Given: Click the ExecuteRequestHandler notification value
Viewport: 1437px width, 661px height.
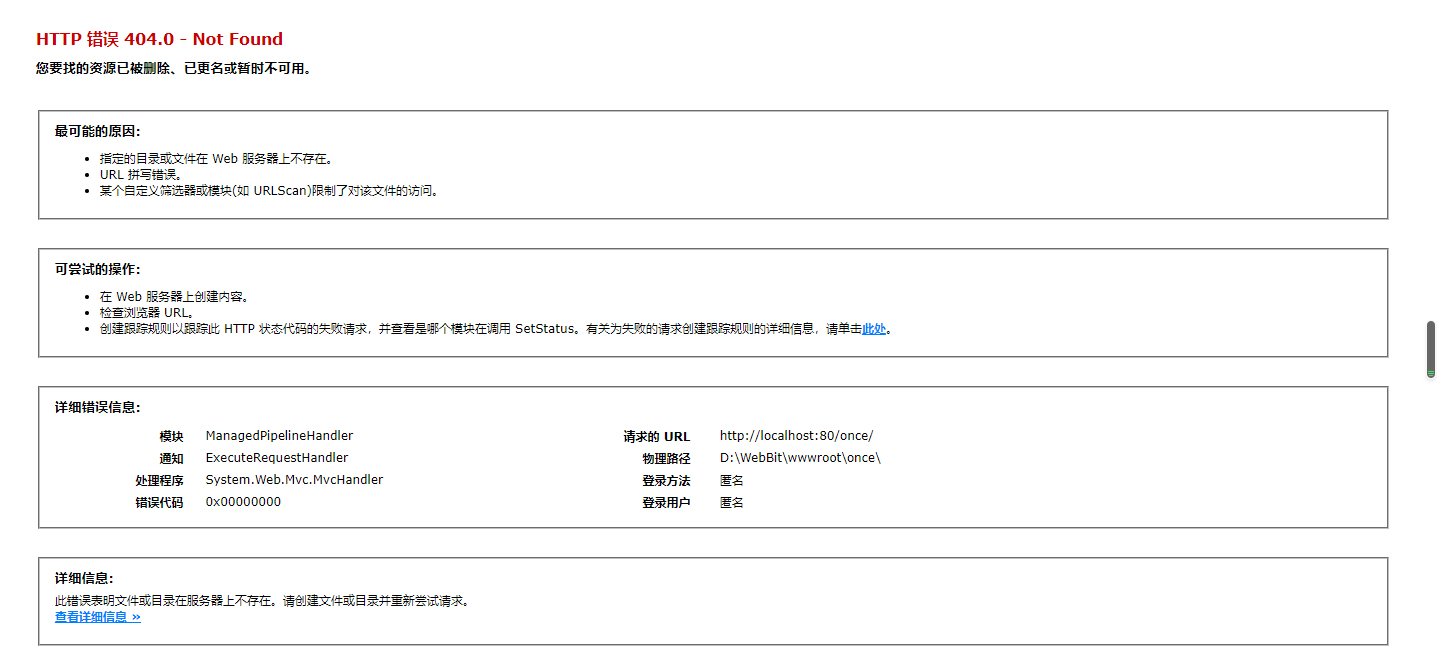Looking at the screenshot, I should coord(276,458).
